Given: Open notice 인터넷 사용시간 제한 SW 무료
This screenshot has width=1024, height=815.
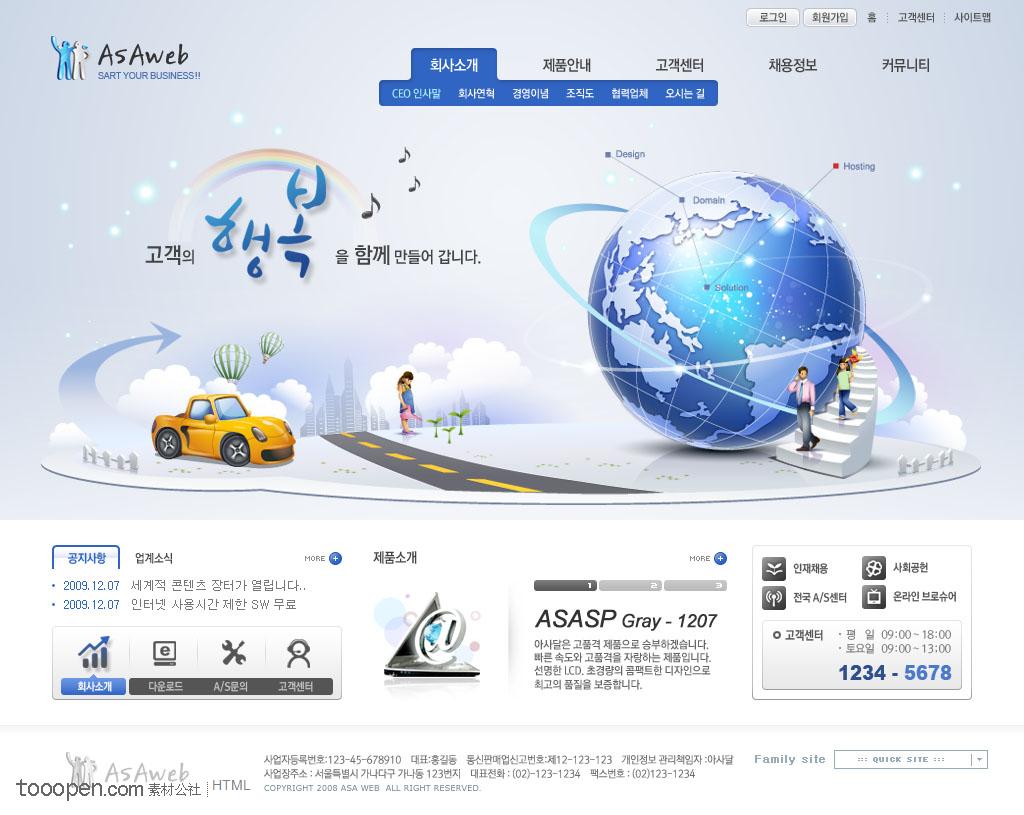Looking at the screenshot, I should pyautogui.click(x=214, y=605).
